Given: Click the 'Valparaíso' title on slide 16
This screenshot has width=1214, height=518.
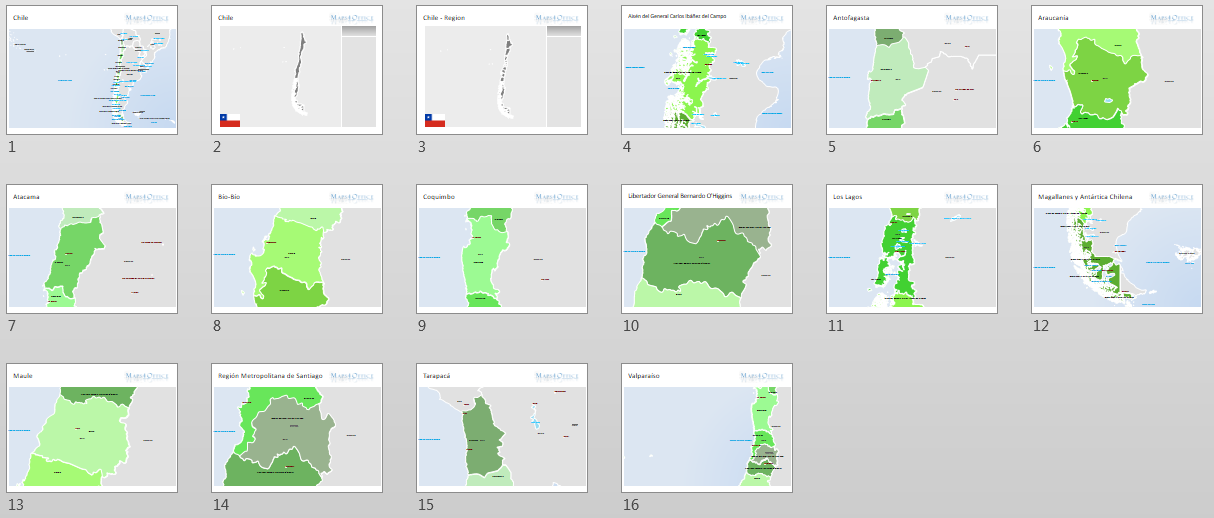Looking at the screenshot, I should coord(644,376).
